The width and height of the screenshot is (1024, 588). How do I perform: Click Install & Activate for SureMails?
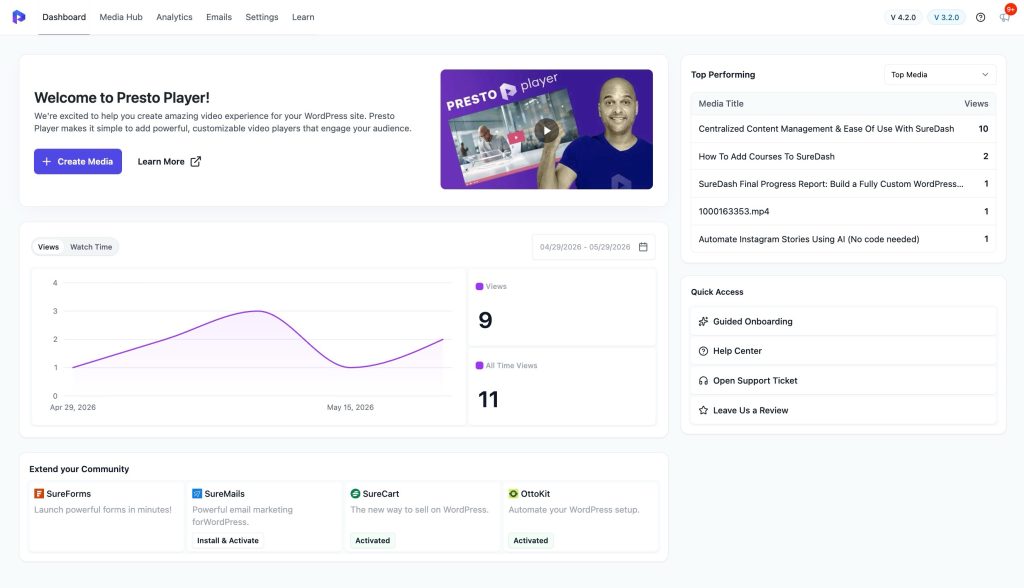[x=228, y=540]
